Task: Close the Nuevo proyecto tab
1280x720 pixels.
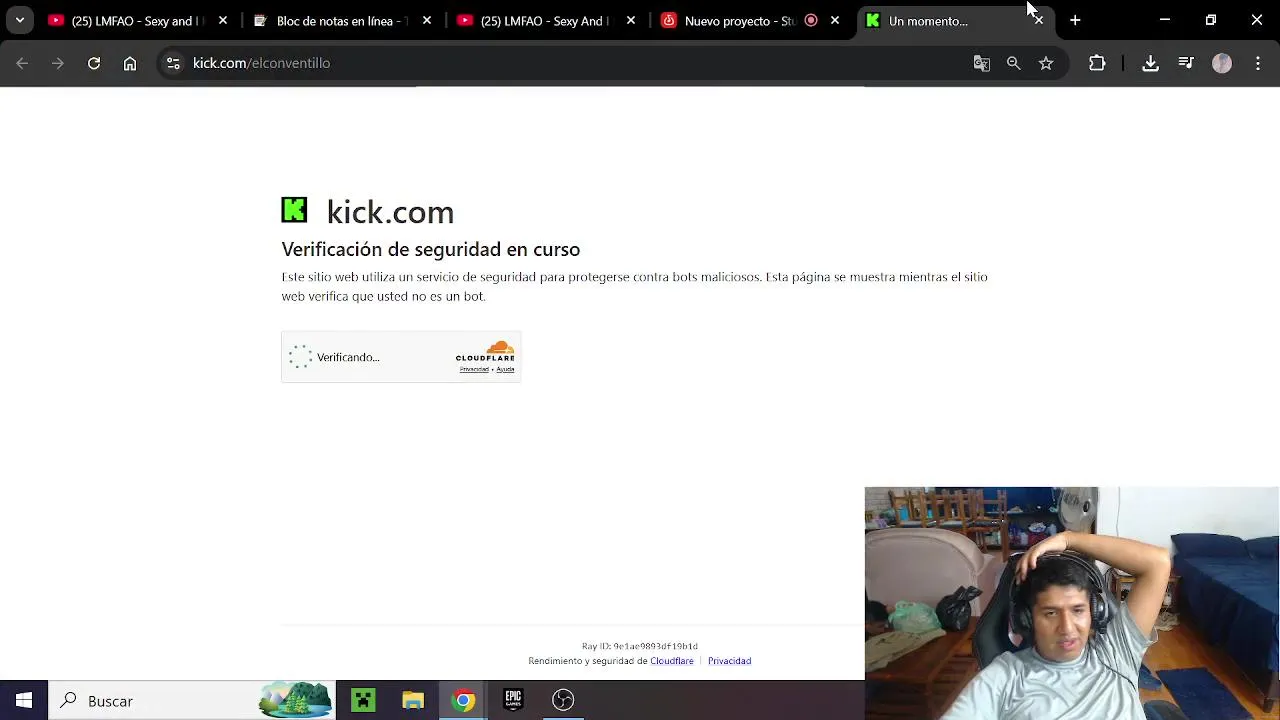Action: [x=835, y=20]
